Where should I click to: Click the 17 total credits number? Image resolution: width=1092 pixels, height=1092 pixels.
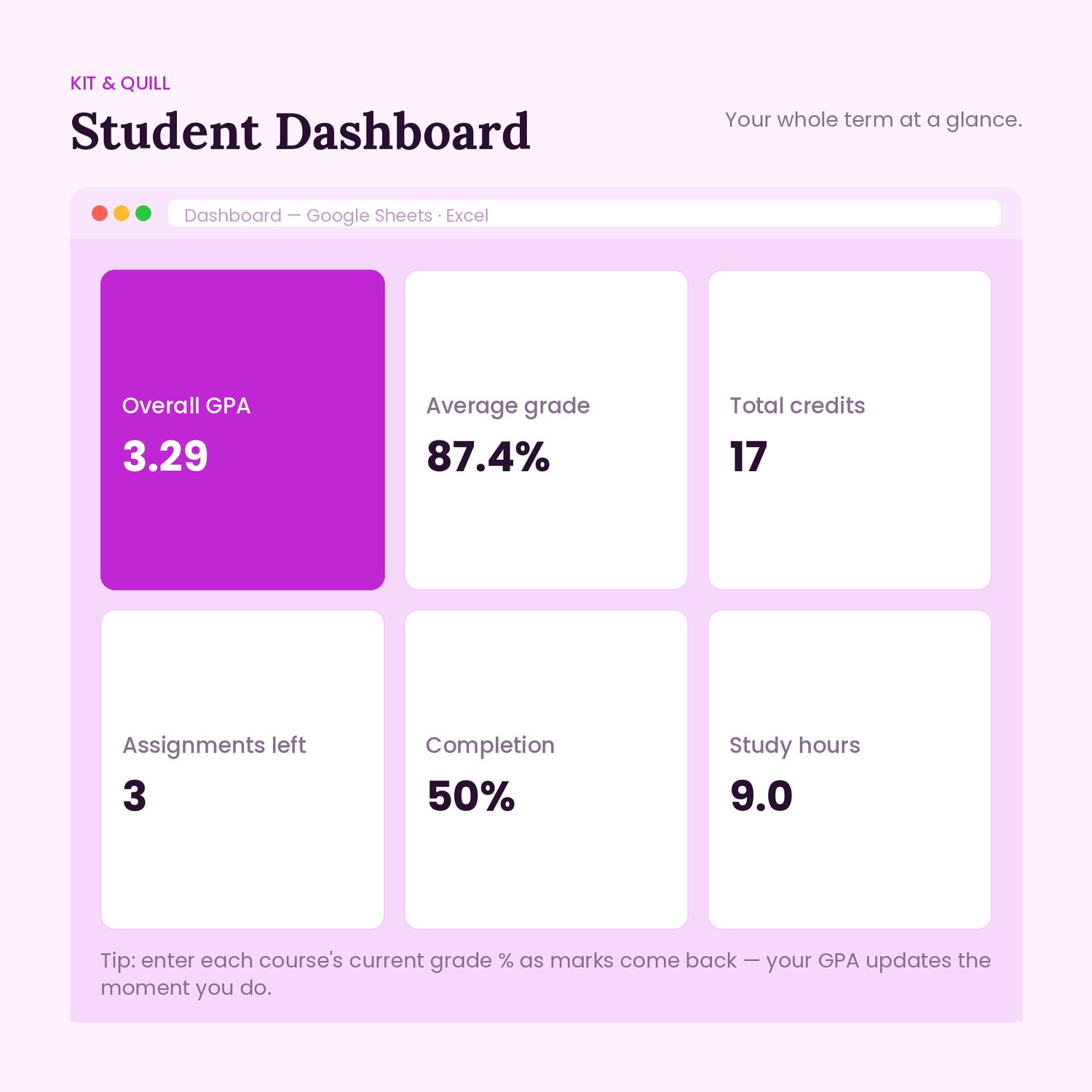pyautogui.click(x=748, y=456)
